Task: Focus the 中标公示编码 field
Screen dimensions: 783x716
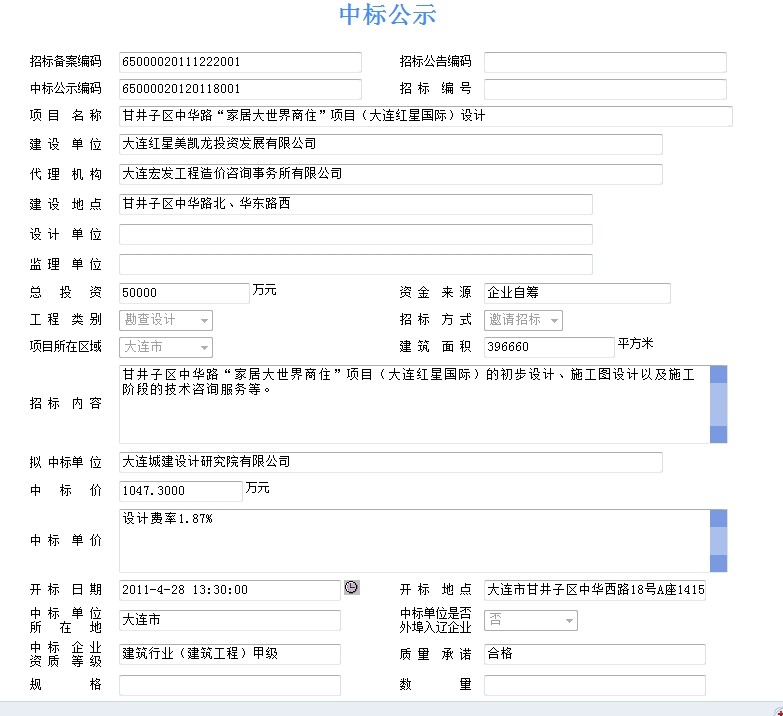Action: coord(240,89)
